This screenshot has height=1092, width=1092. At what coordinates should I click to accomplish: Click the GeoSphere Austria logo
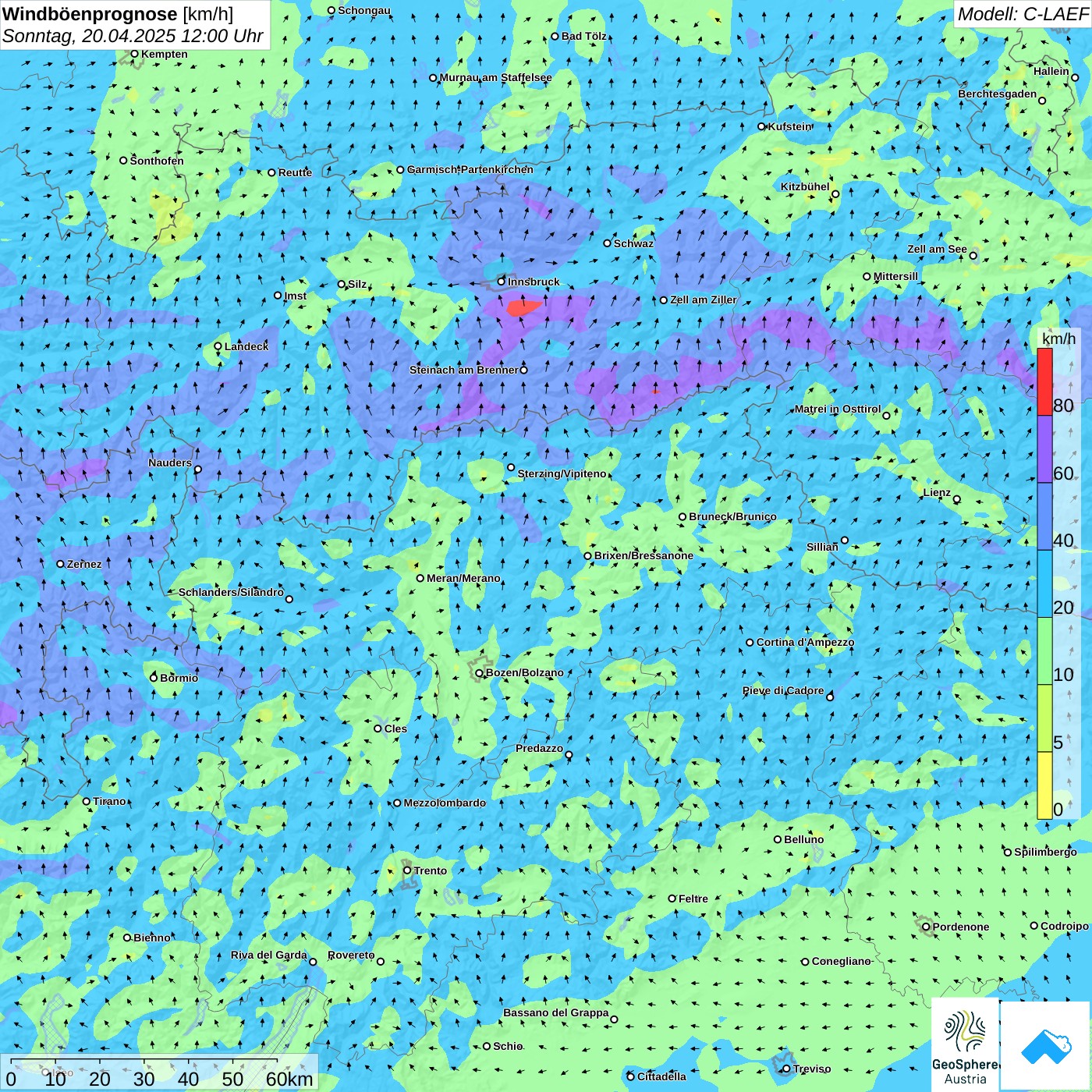coord(965,1048)
